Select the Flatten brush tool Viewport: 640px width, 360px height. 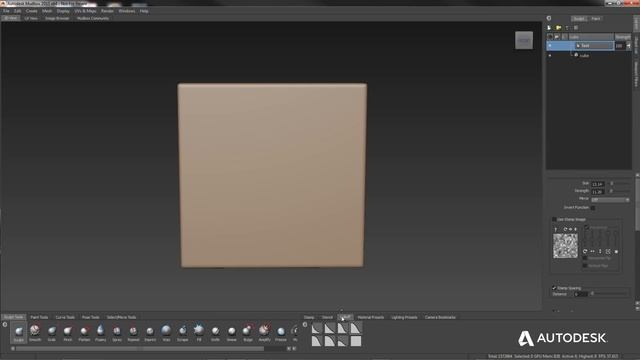click(84, 332)
